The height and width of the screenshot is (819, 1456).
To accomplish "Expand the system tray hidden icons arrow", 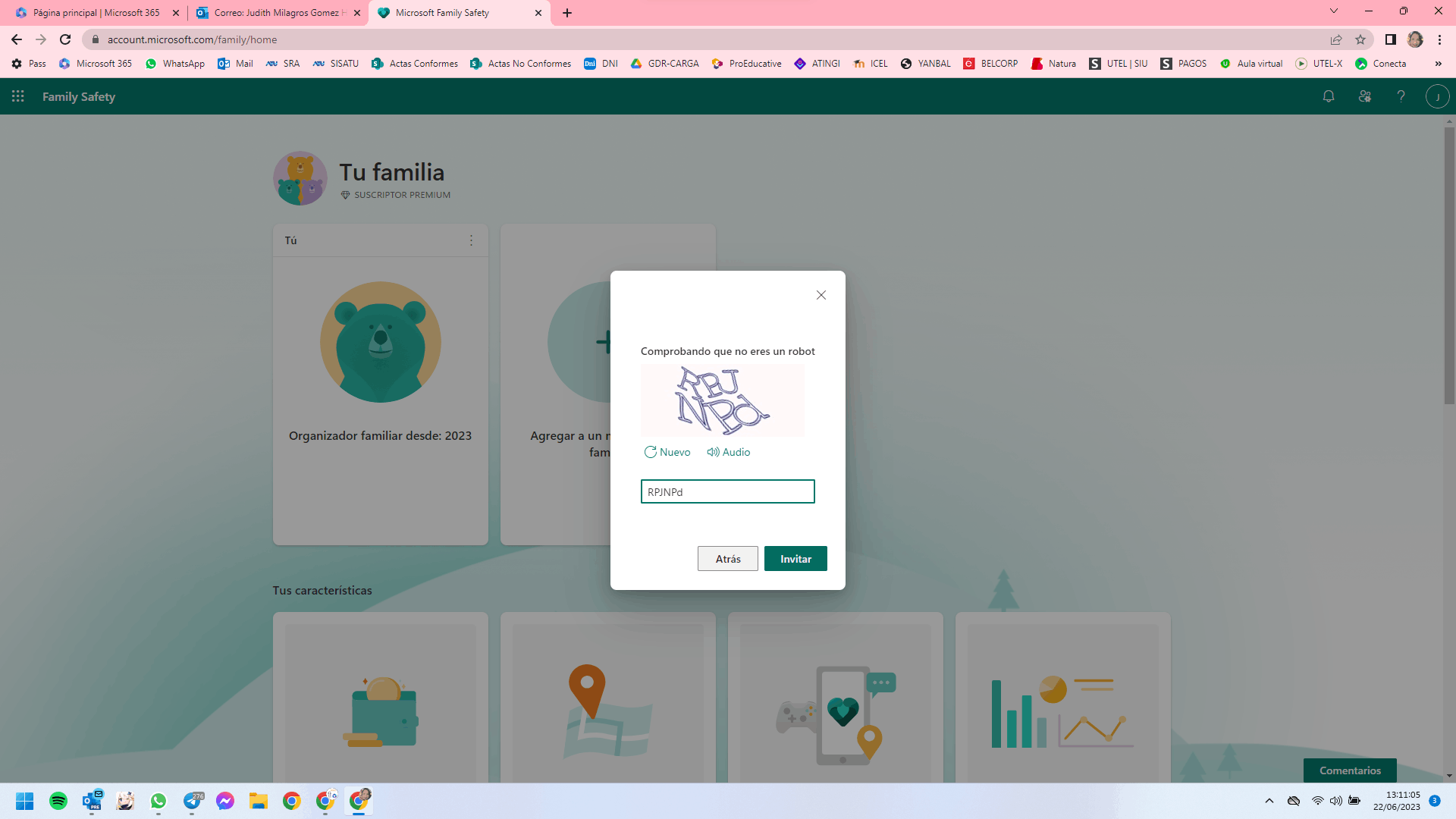I will [1269, 801].
